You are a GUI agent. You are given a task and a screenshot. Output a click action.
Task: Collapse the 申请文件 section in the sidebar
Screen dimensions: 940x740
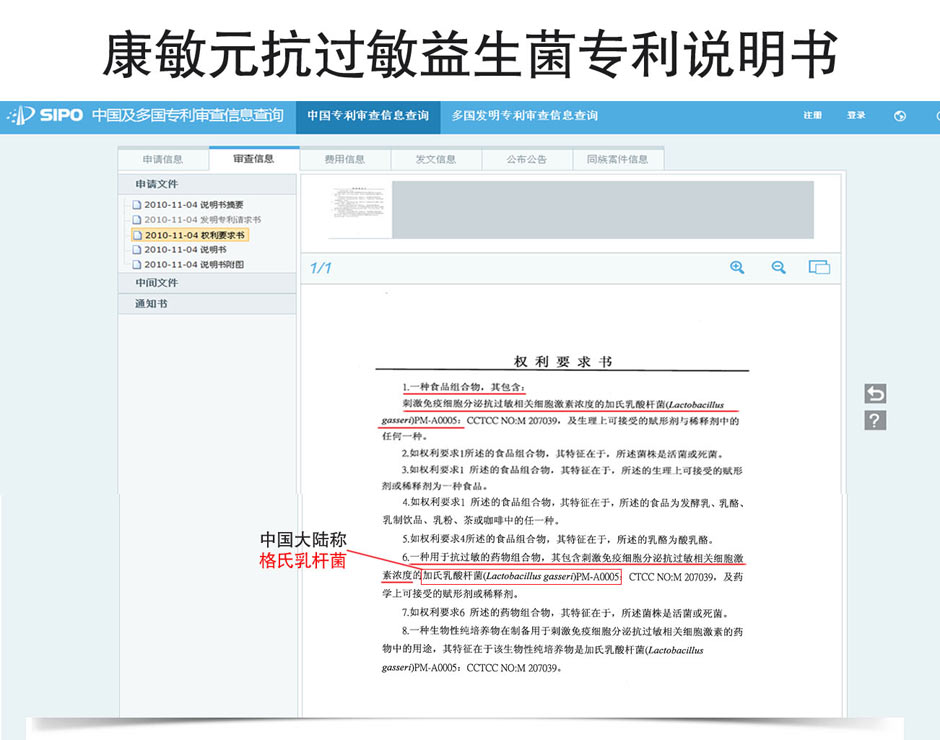click(207, 184)
